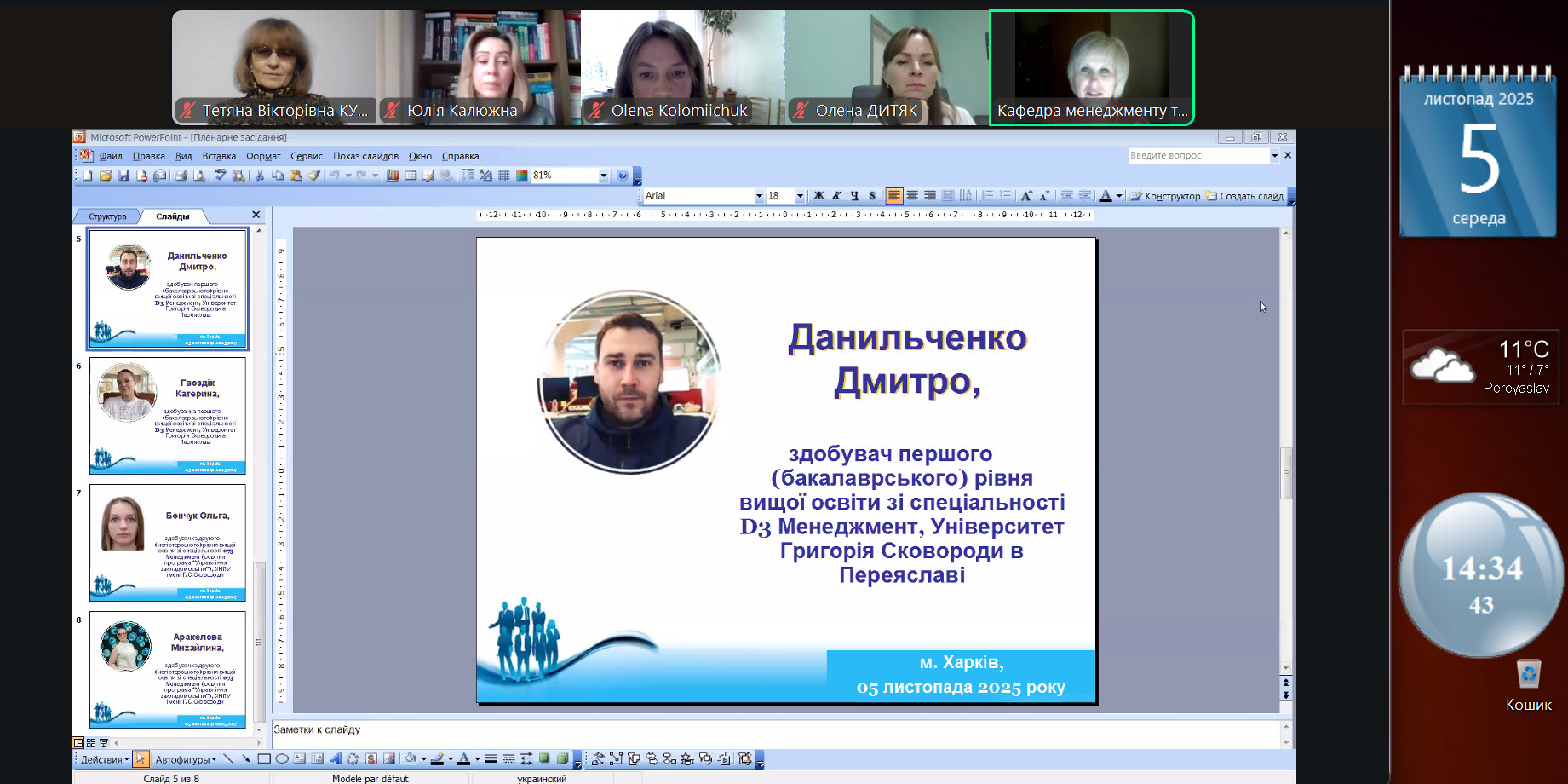Click the Format Painter brush icon
This screenshot has height=784, width=1568.
(314, 176)
